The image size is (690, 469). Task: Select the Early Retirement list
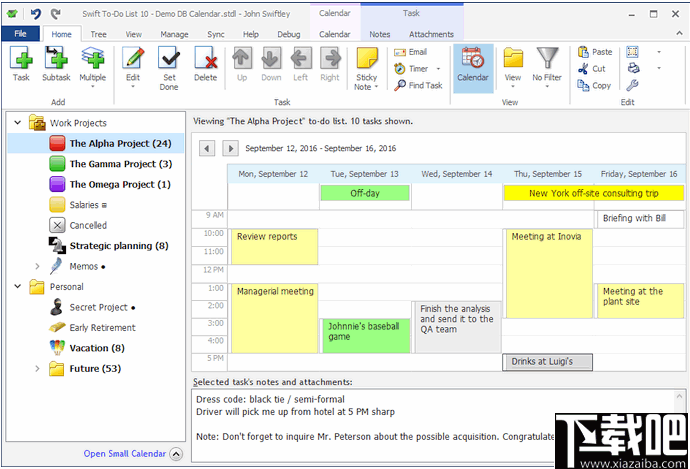click(92, 327)
